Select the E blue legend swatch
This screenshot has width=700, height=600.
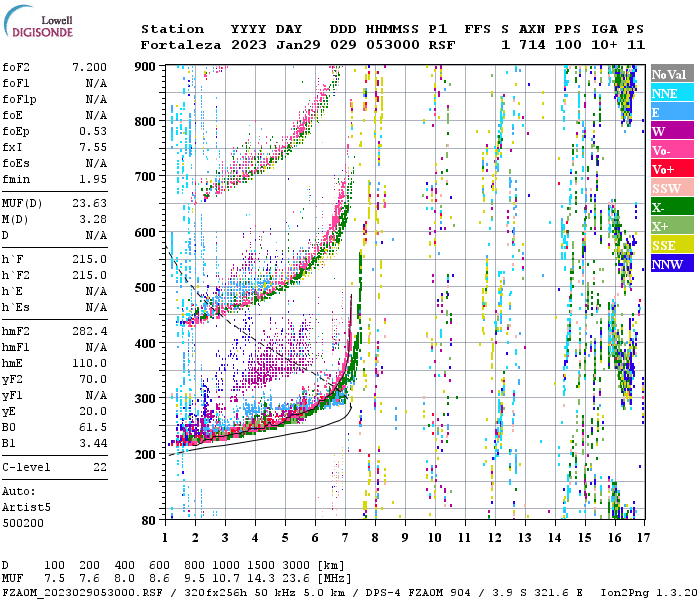(x=672, y=112)
